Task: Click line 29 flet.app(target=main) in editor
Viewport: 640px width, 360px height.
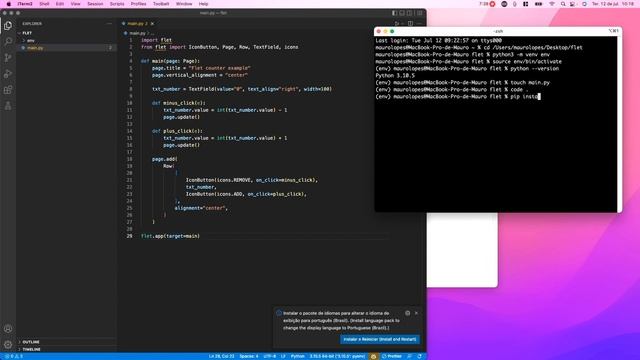Action: pyautogui.click(x=170, y=236)
